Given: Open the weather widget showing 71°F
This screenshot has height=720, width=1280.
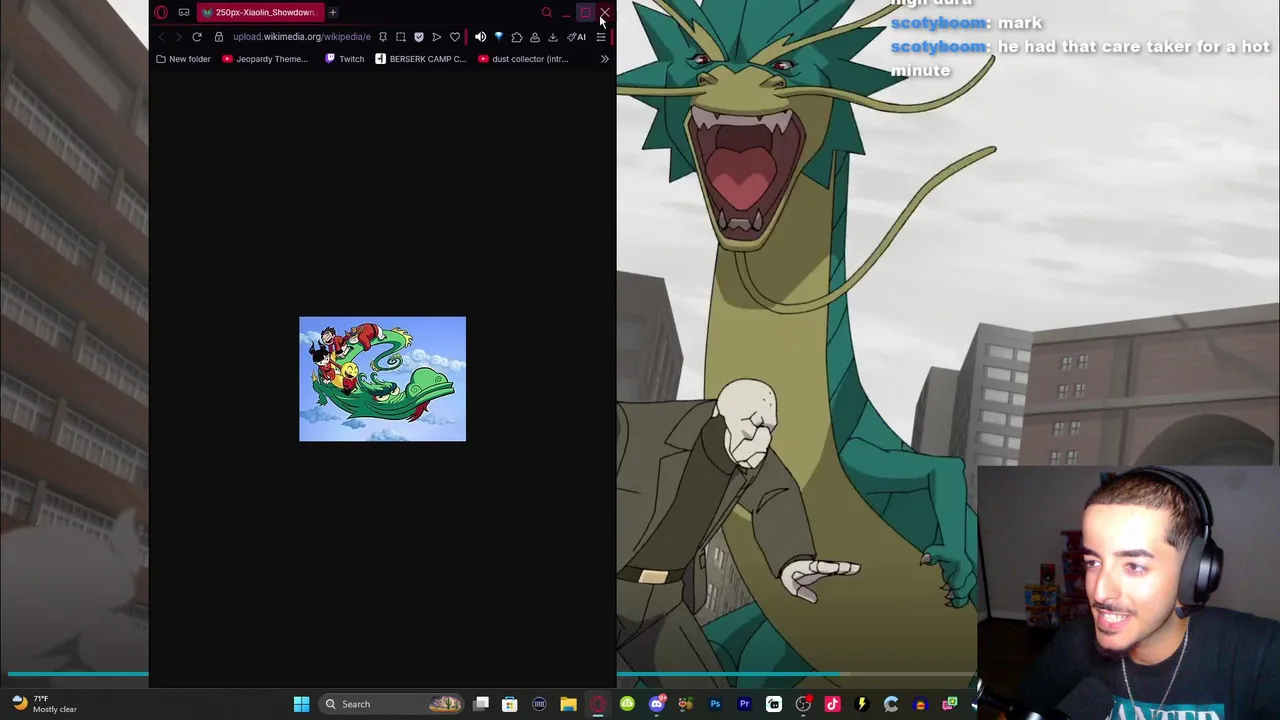Looking at the screenshot, I should 45,704.
